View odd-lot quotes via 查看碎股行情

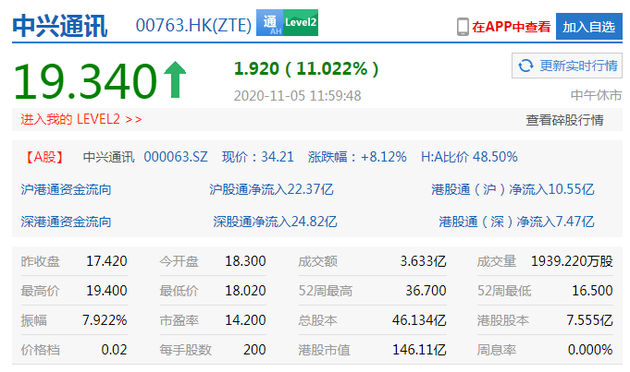(565, 120)
